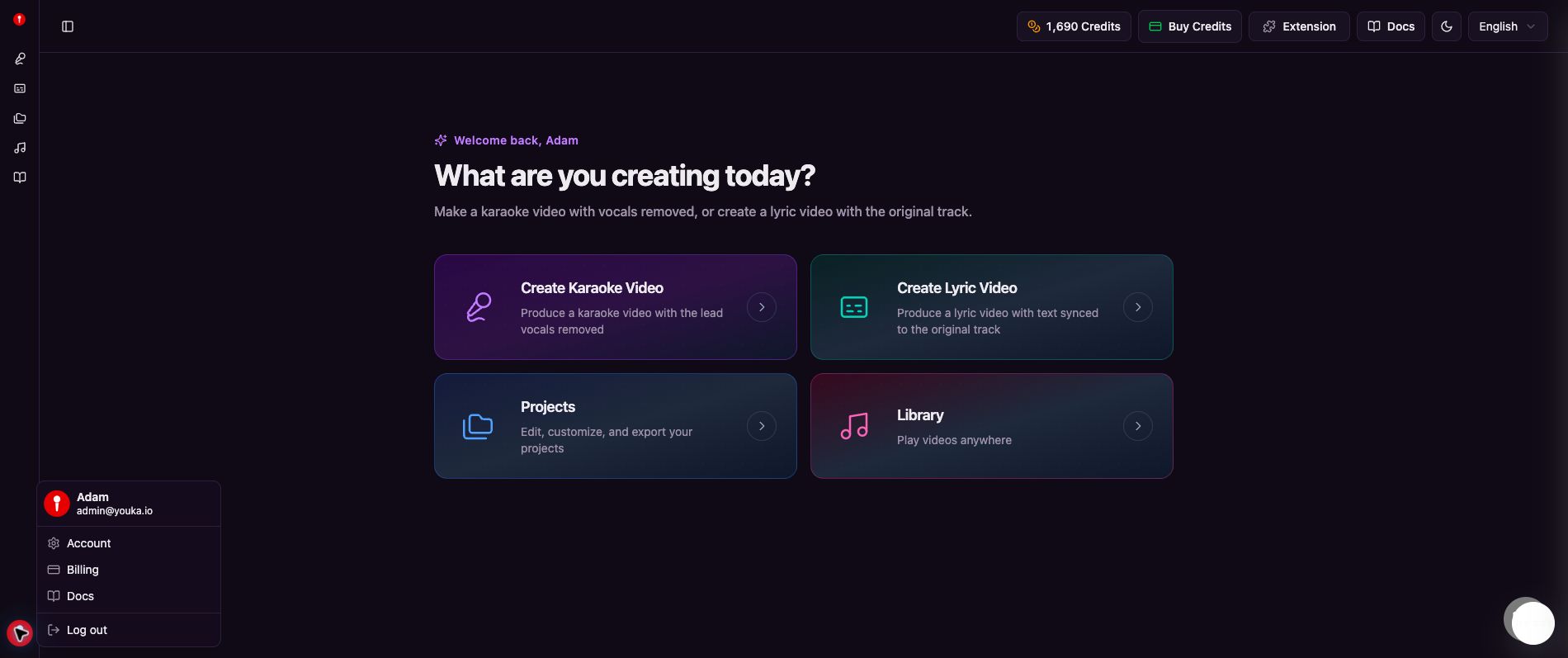The height and width of the screenshot is (658, 1568).
Task: Click the Adam profile header in menu
Action: [x=129, y=504]
